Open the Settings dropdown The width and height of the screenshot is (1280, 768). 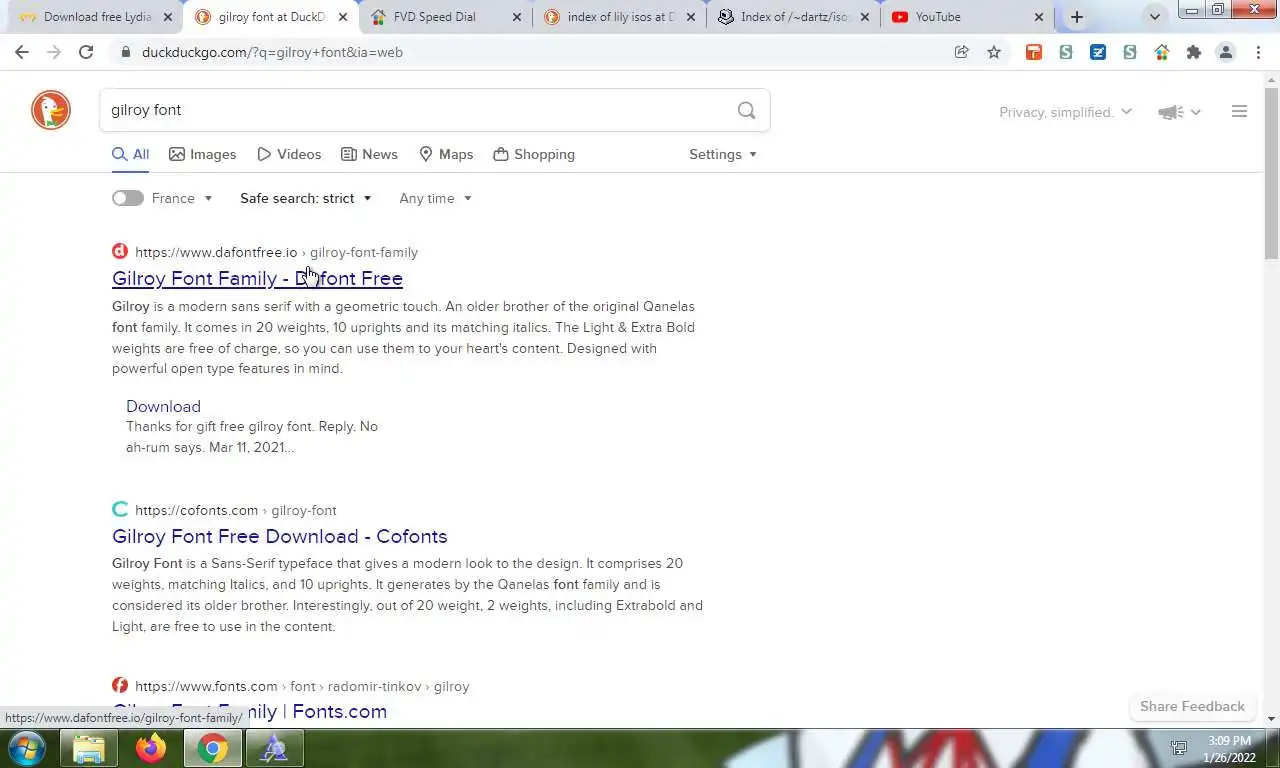[723, 154]
